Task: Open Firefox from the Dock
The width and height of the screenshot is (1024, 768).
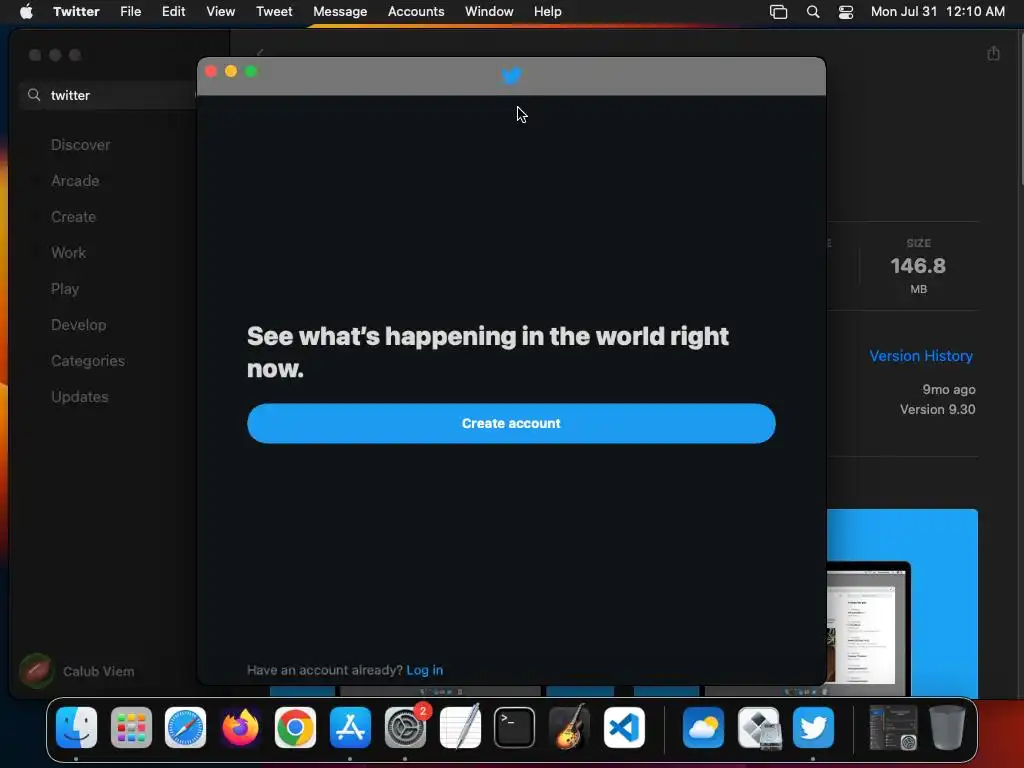Action: (240, 728)
